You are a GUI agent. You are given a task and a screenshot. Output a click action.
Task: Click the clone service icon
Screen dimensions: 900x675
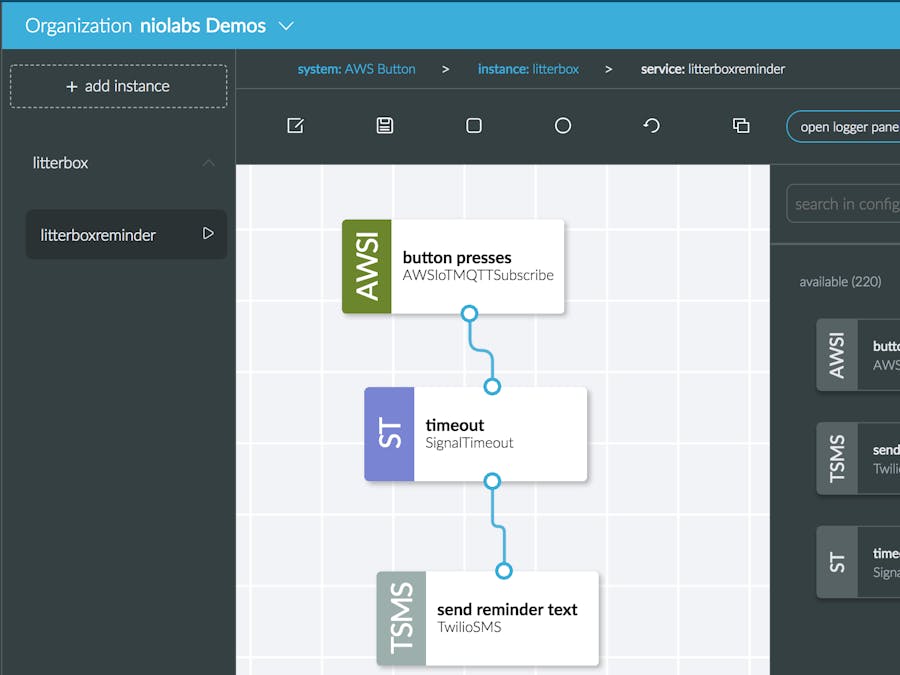741,125
